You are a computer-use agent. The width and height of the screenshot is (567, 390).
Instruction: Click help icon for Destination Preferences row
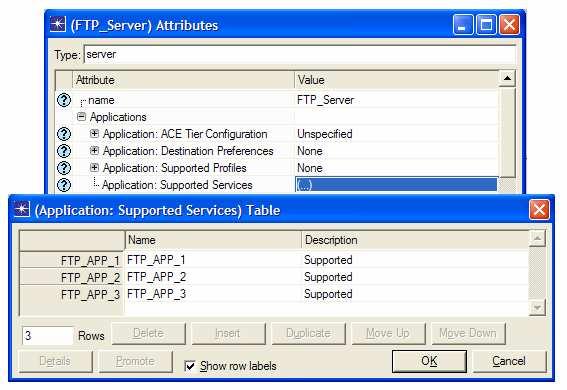[x=64, y=151]
